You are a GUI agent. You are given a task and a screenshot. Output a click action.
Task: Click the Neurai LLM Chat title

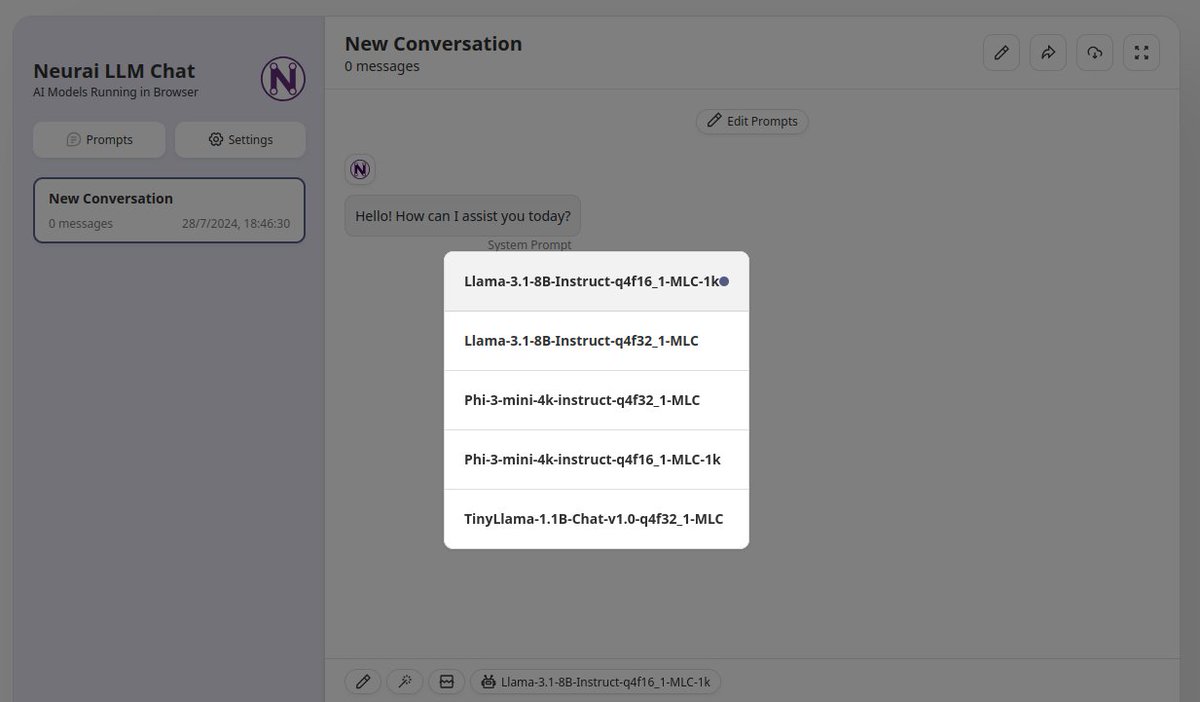[x=114, y=71]
